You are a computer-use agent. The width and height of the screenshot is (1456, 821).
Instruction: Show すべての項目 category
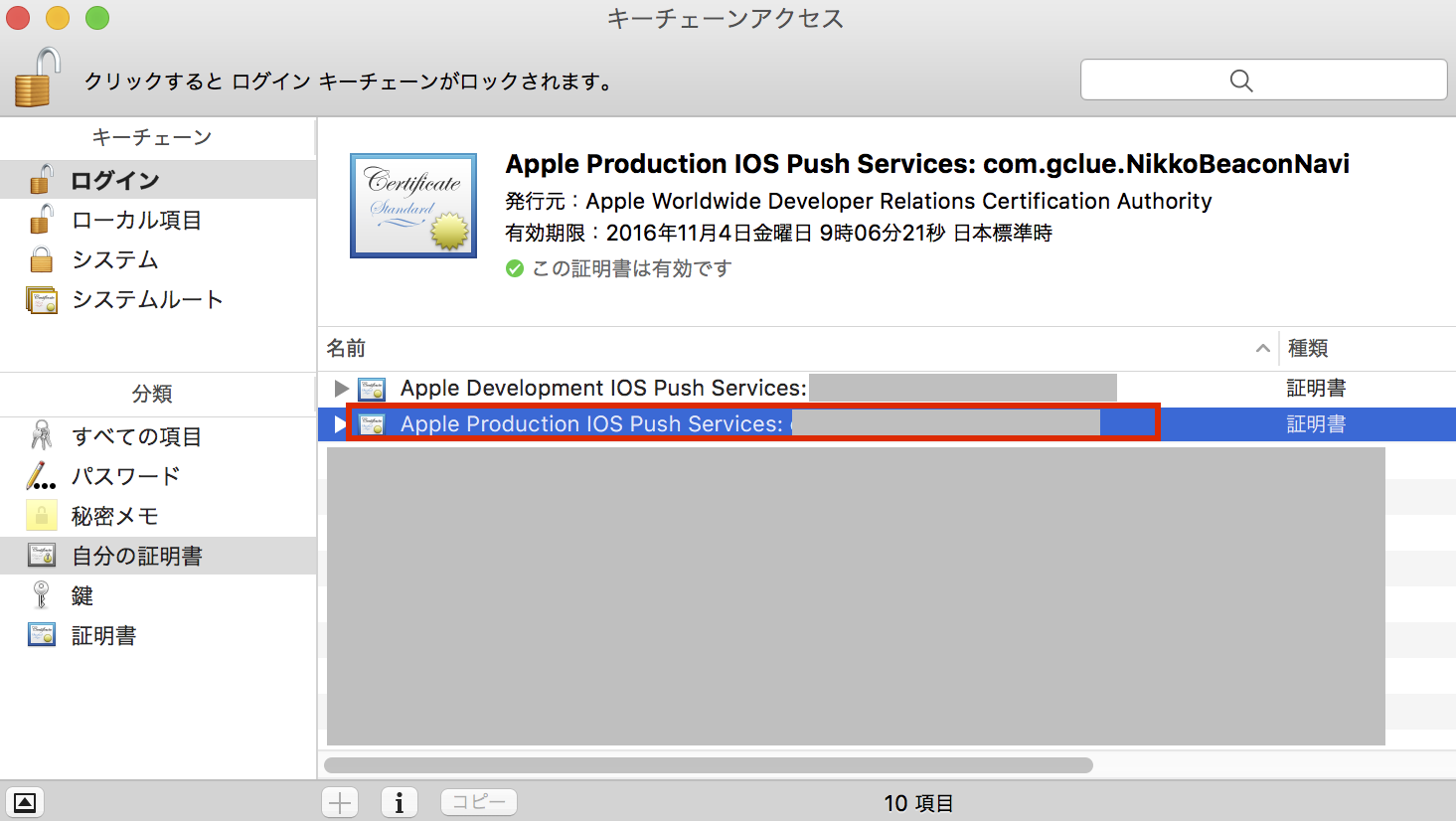136,436
